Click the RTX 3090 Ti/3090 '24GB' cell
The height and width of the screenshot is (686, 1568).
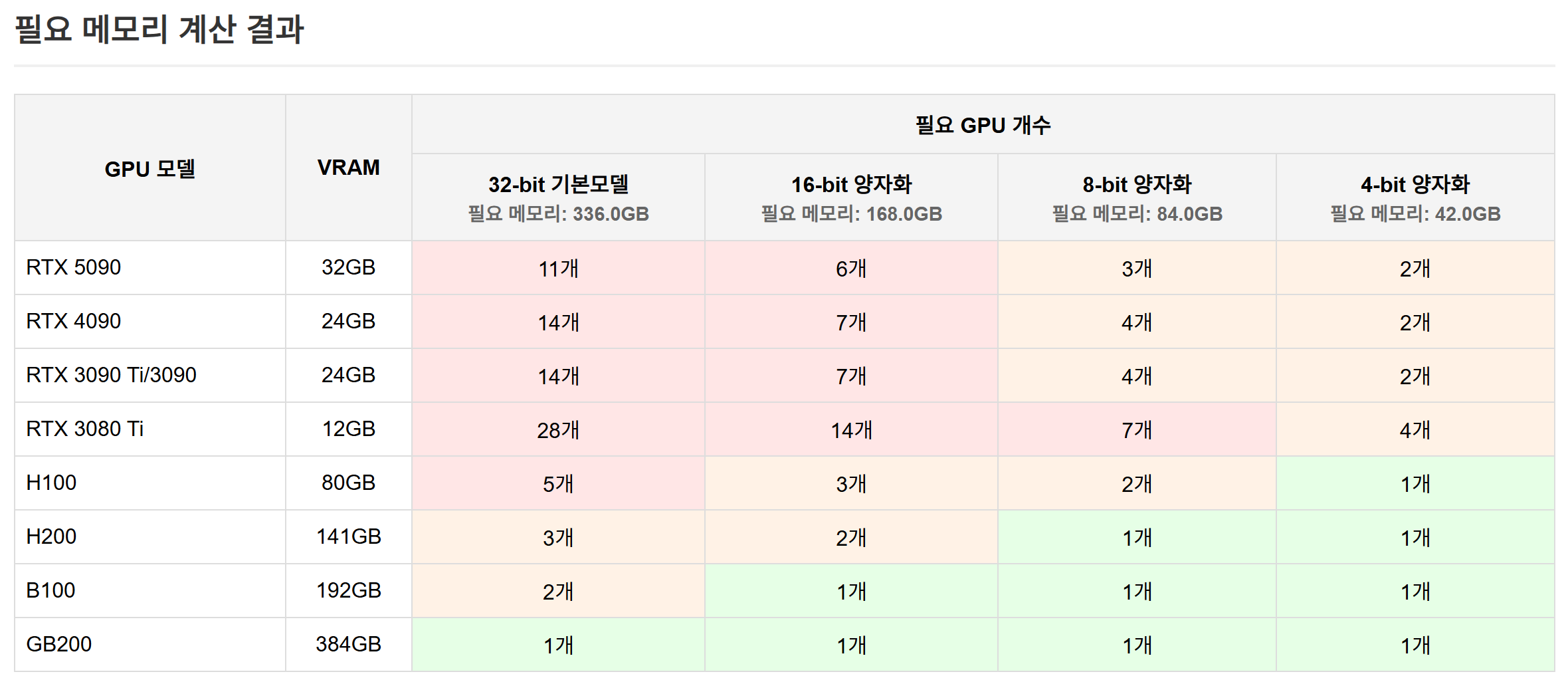pyautogui.click(x=349, y=376)
